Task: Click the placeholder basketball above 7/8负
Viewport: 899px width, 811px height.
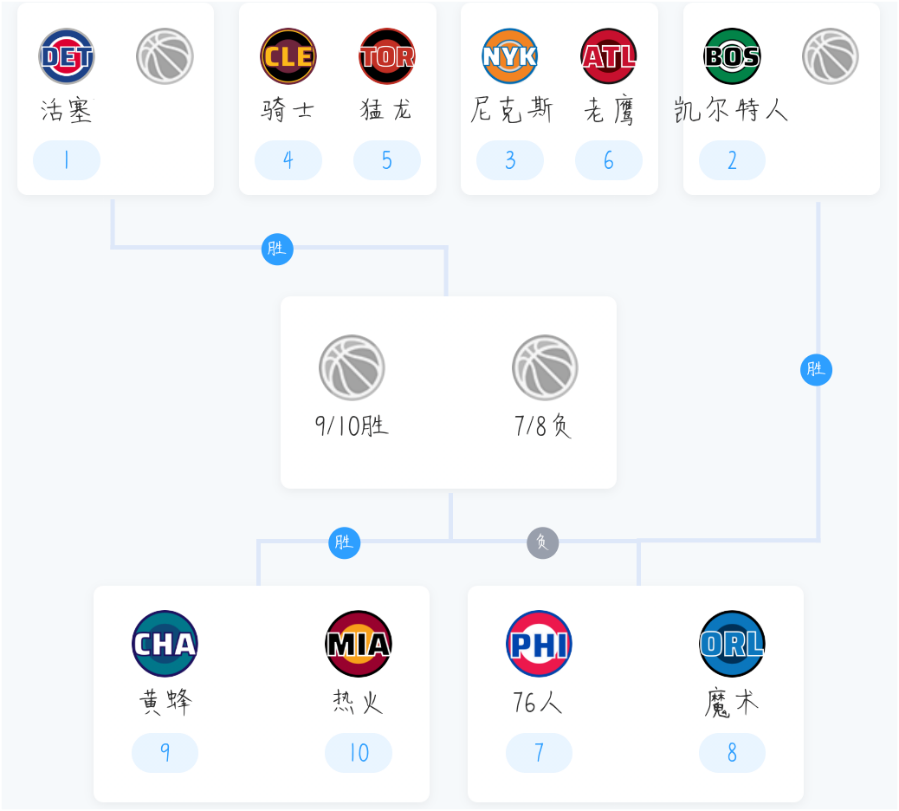Action: 545,368
